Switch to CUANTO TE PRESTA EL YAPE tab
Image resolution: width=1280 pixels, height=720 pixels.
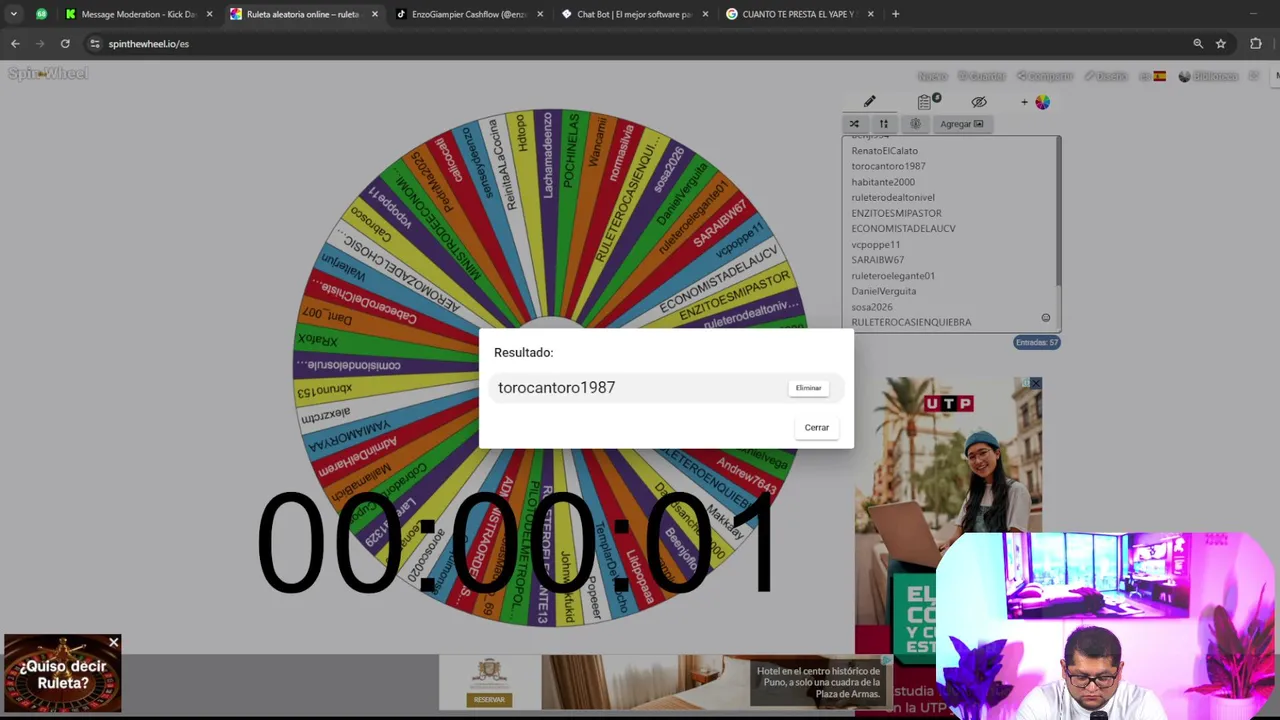pyautogui.click(x=799, y=14)
